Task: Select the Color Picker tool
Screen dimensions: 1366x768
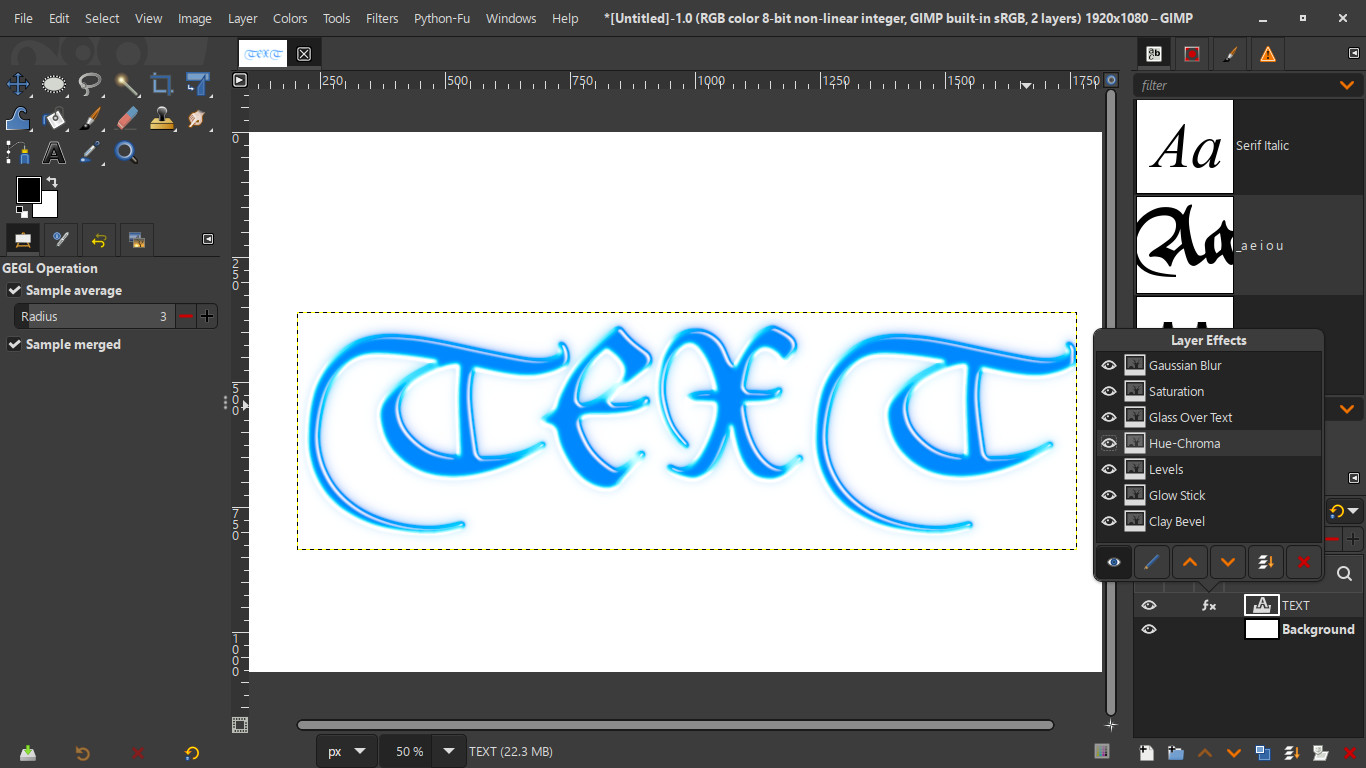Action: pos(90,152)
